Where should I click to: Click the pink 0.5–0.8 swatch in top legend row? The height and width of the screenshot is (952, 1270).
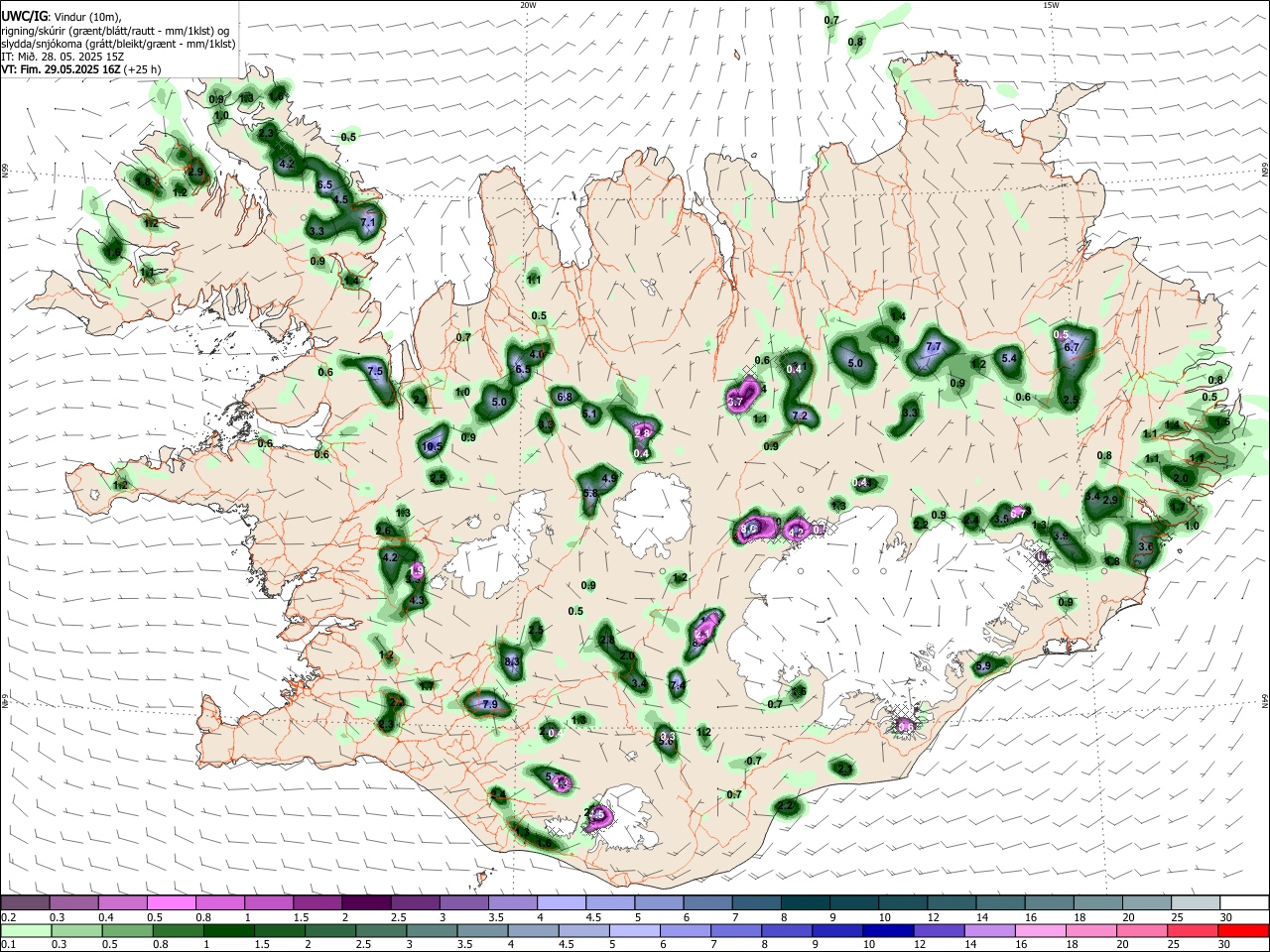[x=172, y=903]
